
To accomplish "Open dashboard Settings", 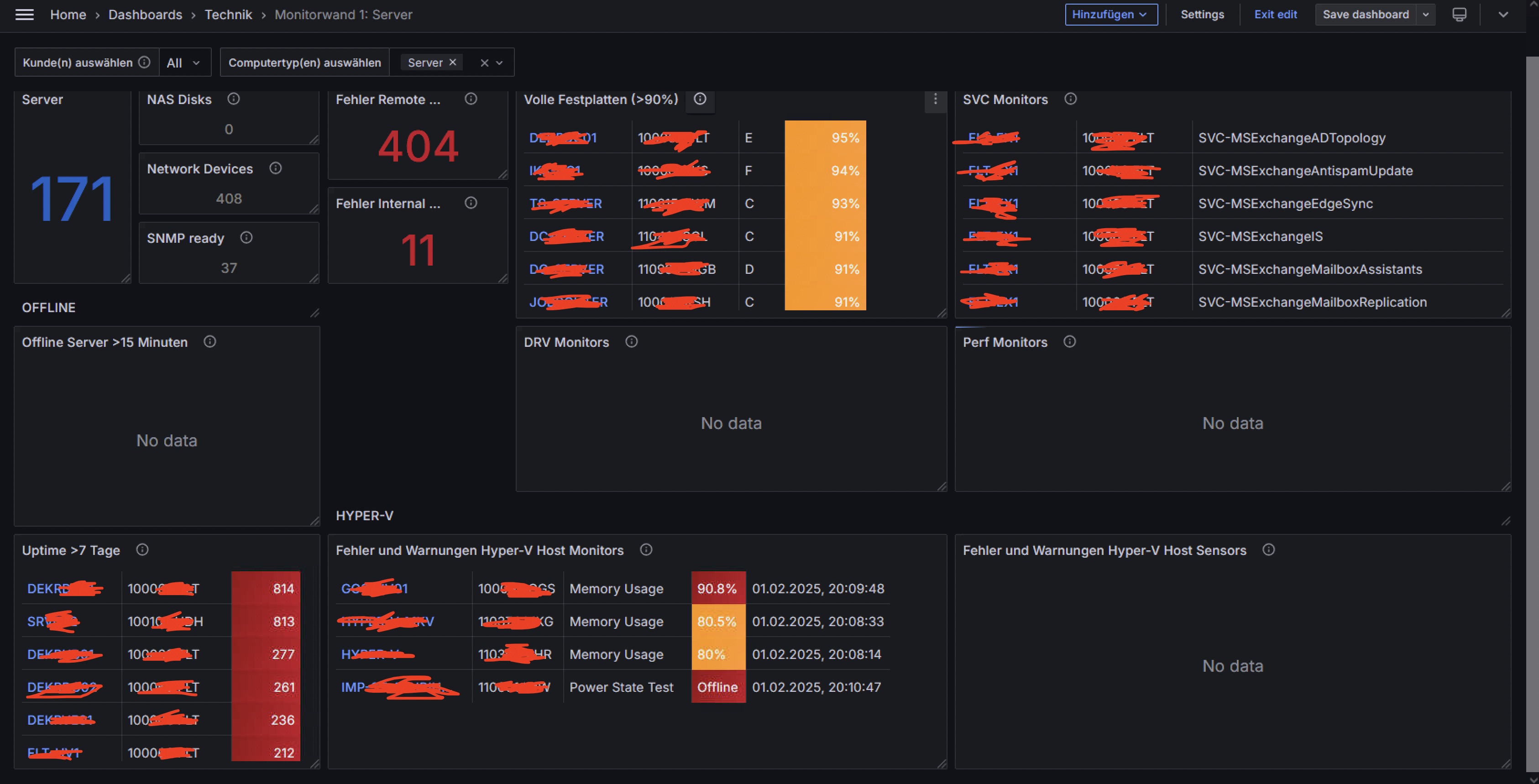I will [x=1202, y=14].
